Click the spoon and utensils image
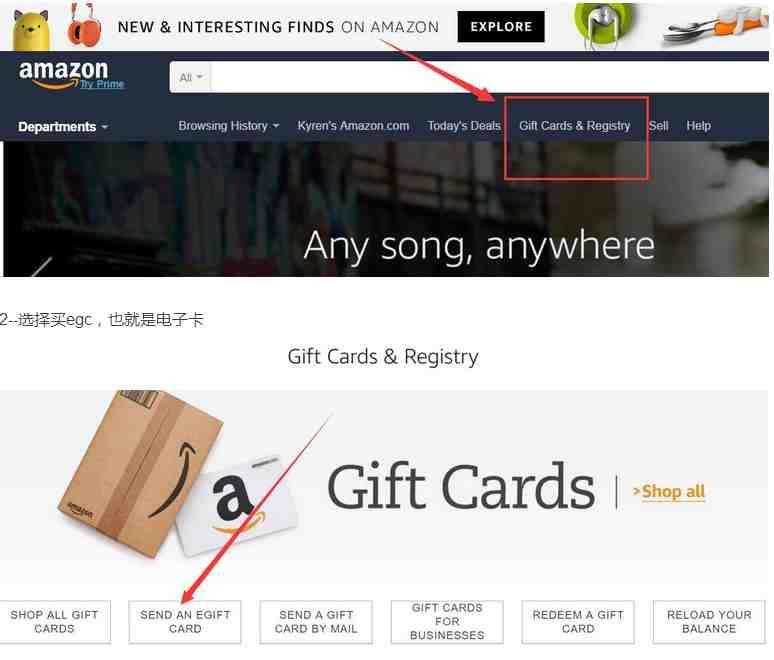Viewport: 774px width, 660px height. (x=715, y=26)
